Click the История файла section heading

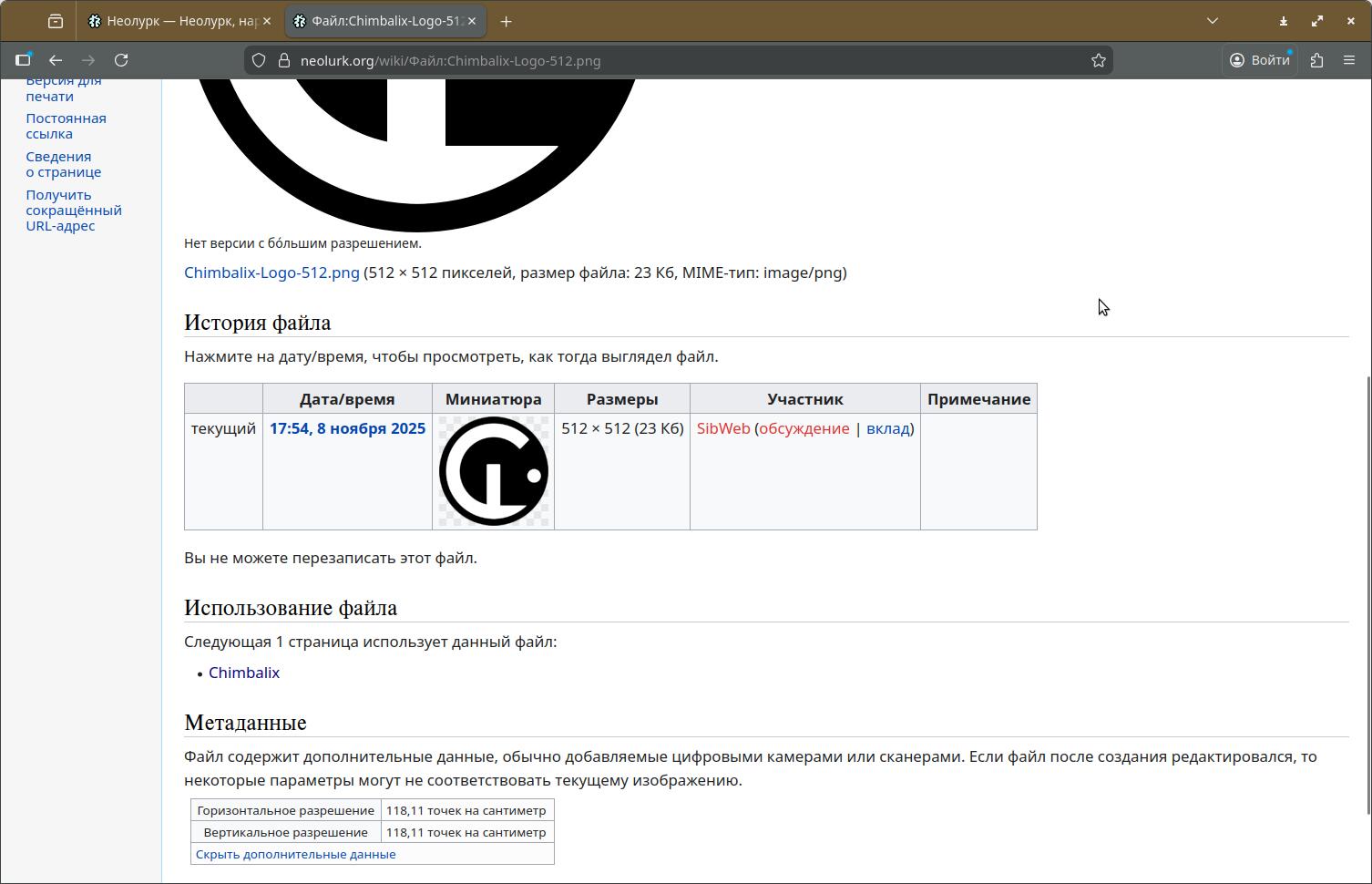(x=258, y=323)
